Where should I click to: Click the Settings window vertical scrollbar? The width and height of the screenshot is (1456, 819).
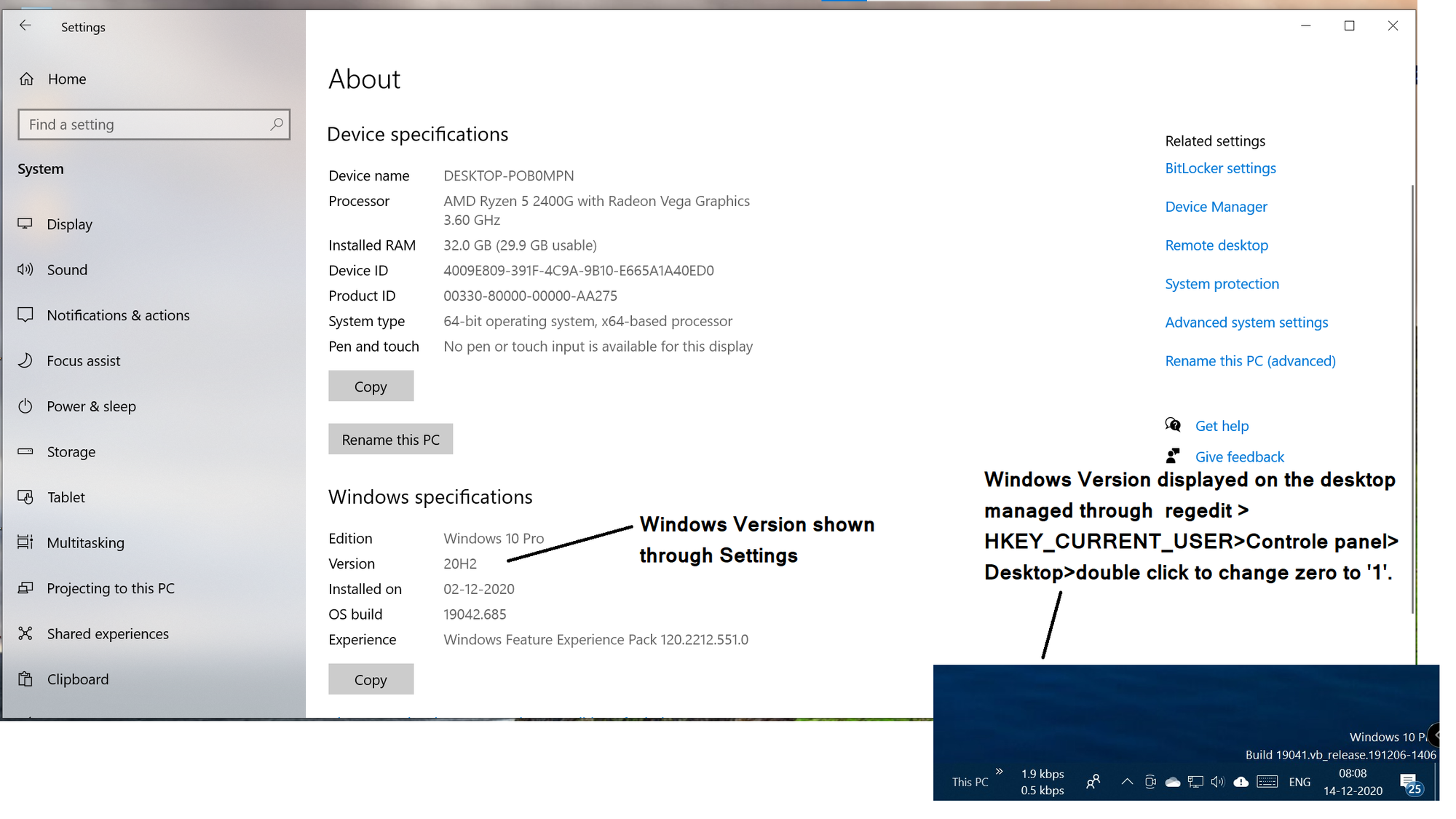[1412, 398]
